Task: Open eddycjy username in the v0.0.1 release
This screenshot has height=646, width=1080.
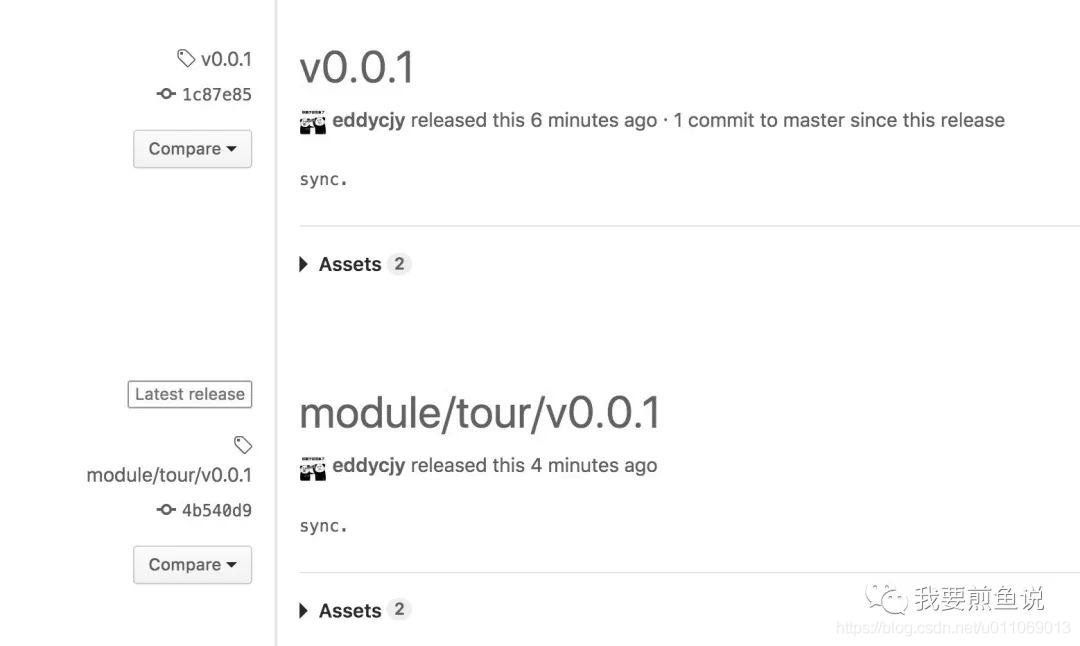Action: pos(368,121)
